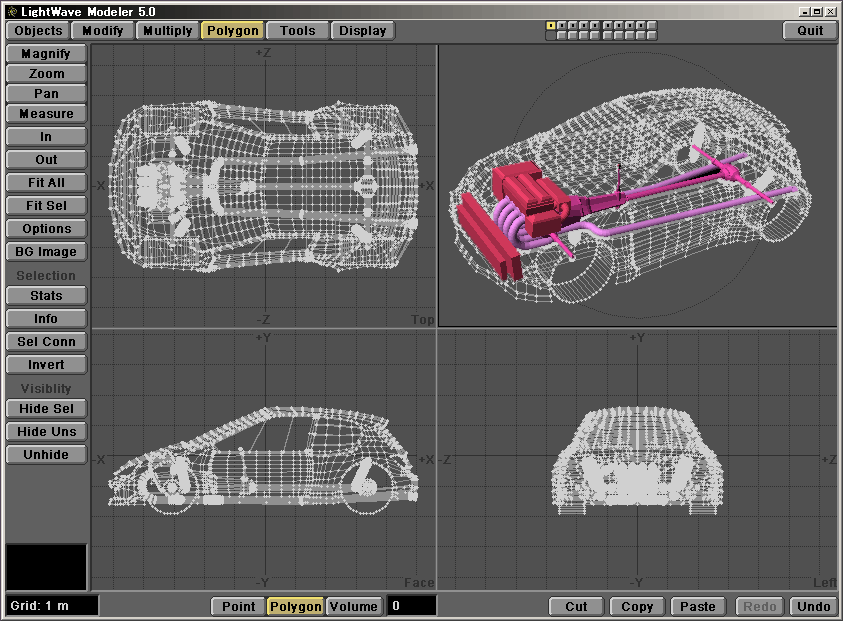Click the Sel Conn button
The height and width of the screenshot is (621, 843).
tap(46, 342)
